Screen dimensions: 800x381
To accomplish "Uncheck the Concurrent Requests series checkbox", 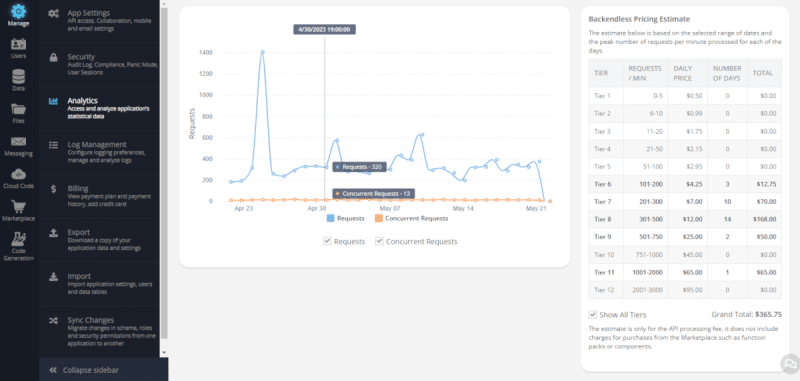I will coord(380,241).
